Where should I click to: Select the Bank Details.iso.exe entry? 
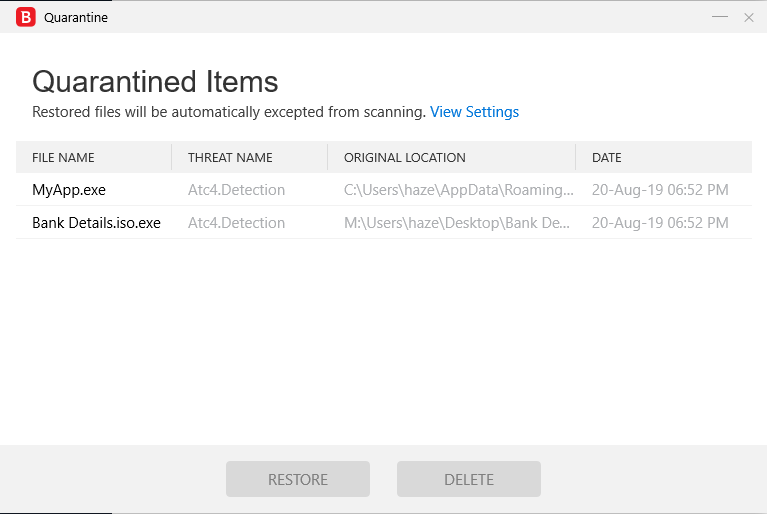[x=96, y=223]
